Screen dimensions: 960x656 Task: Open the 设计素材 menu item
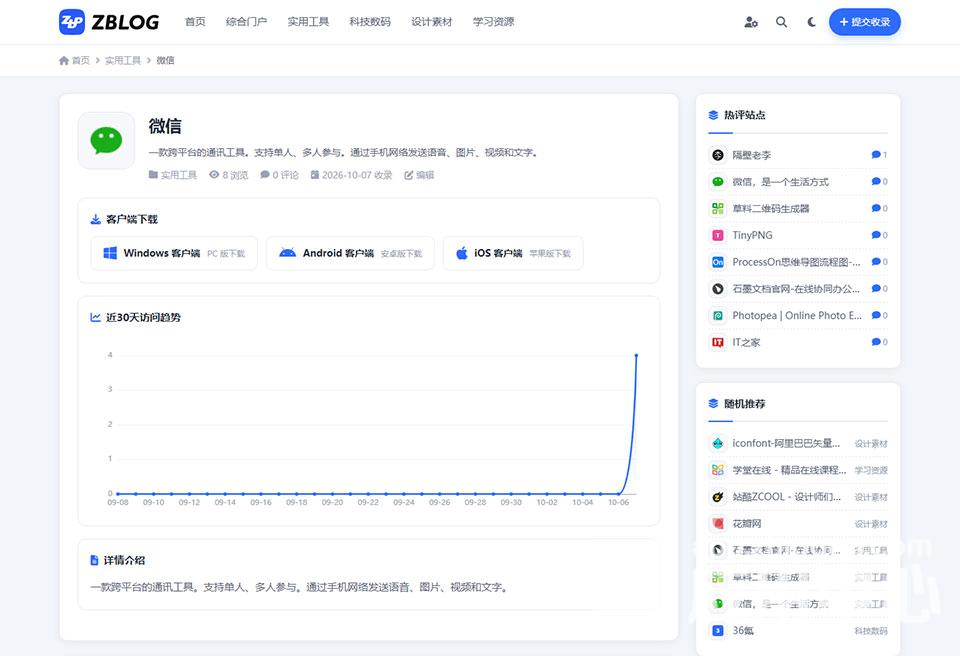tap(432, 22)
